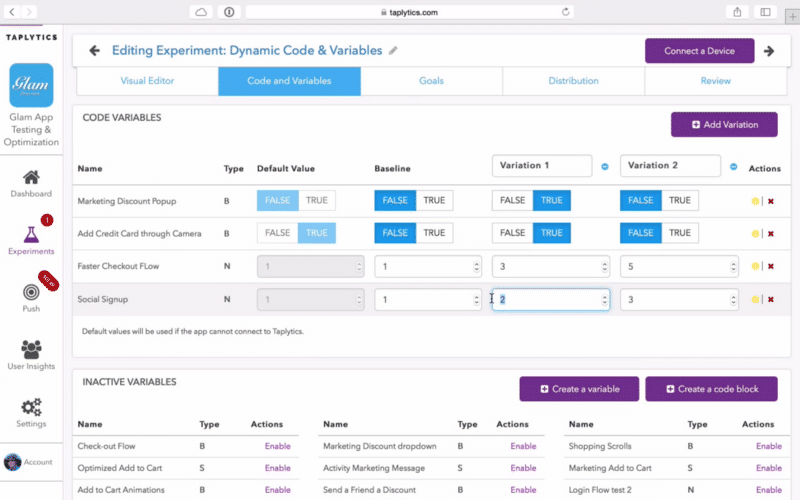Go back using the left arrow icon

point(95,50)
